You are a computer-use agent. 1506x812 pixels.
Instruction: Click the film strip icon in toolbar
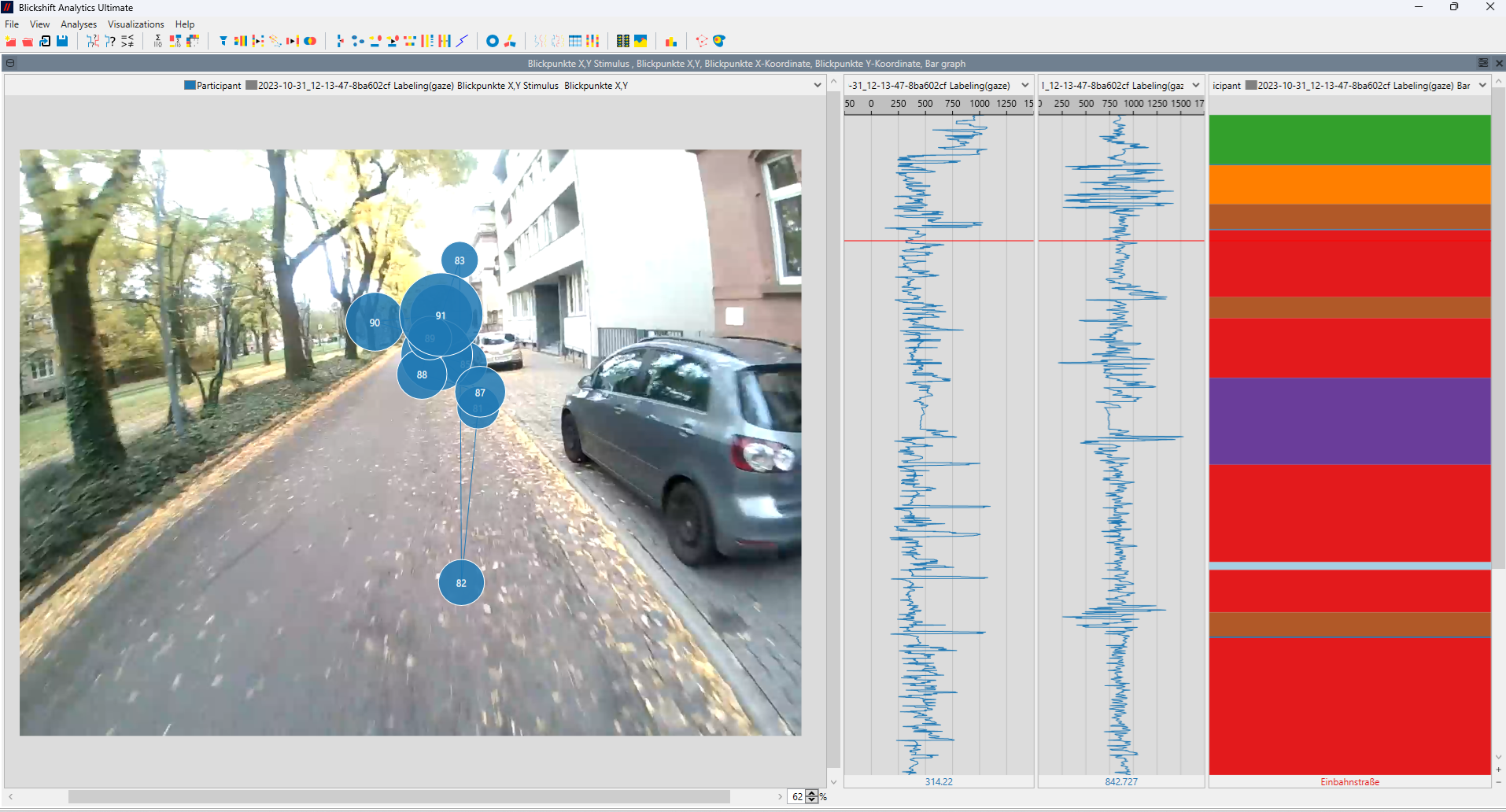[x=622, y=41]
